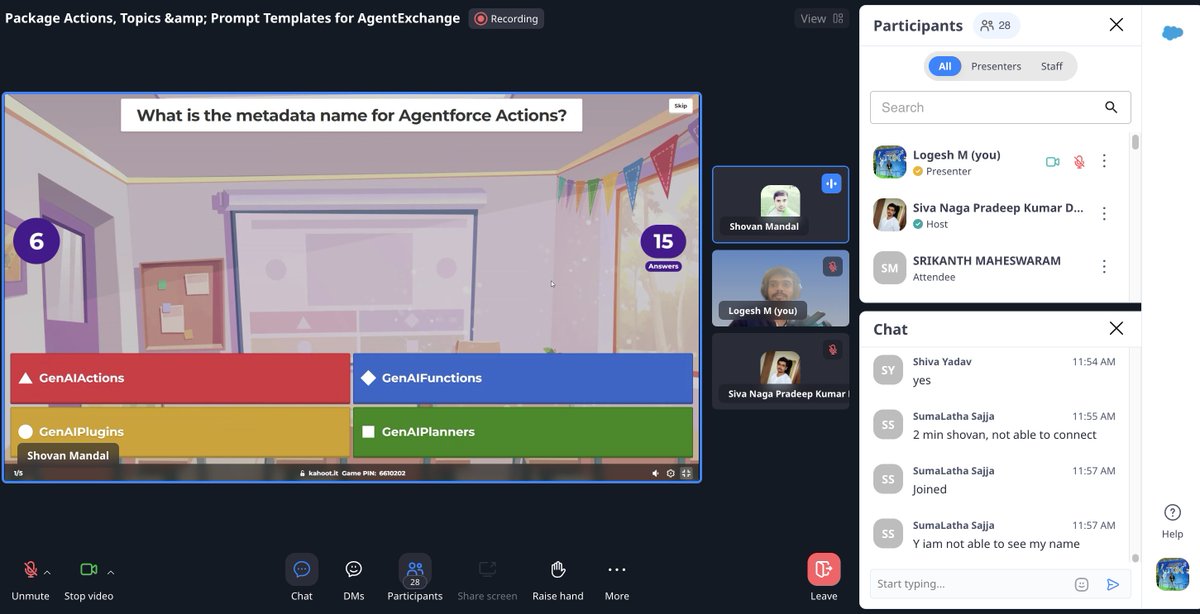1200x614 pixels.
Task: Toggle the Participants panel button
Action: tap(415, 570)
